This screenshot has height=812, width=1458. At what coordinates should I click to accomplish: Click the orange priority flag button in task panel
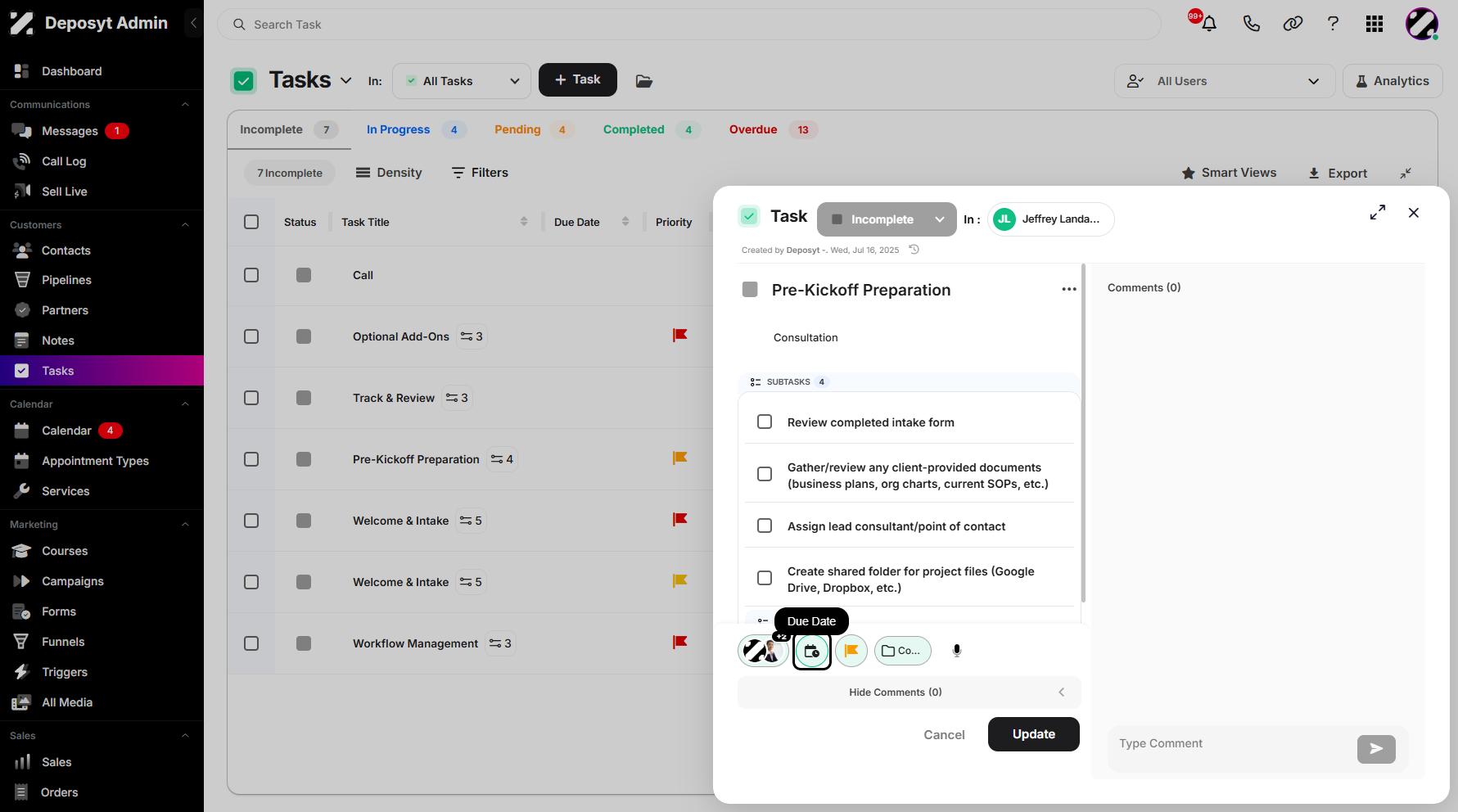point(851,651)
